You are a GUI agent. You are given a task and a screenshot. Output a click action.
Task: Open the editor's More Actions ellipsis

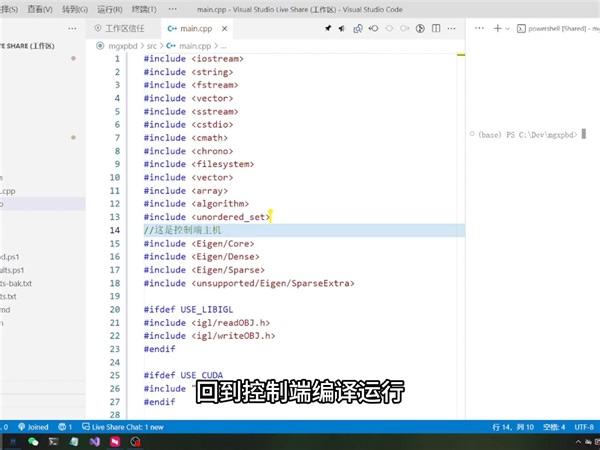pos(452,28)
